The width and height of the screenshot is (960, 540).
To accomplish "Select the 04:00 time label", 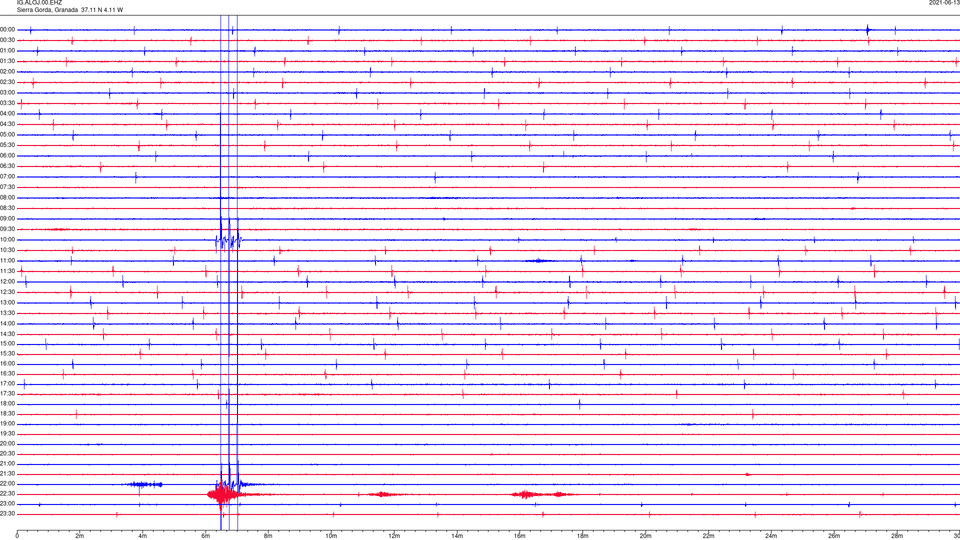I will pos(8,114).
